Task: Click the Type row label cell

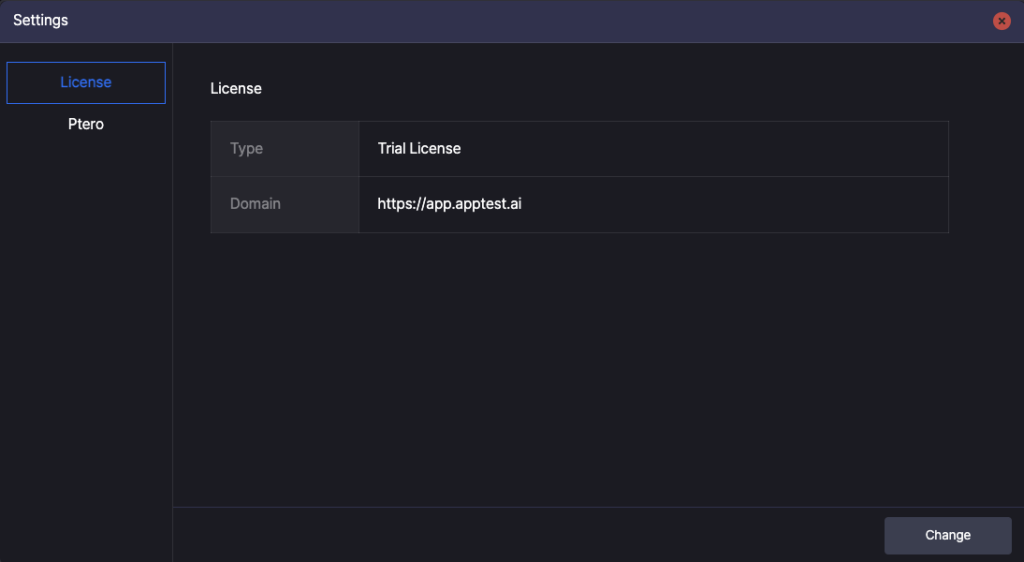Action: click(x=285, y=149)
